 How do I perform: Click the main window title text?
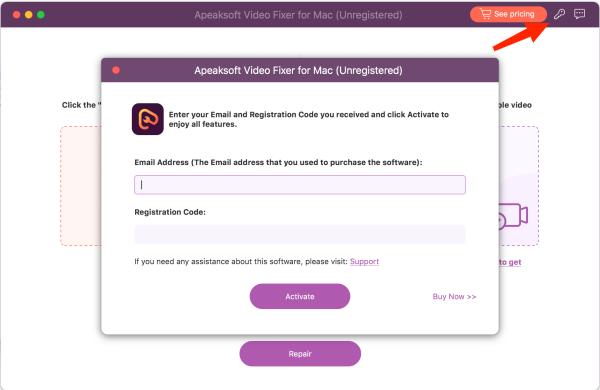coord(298,15)
